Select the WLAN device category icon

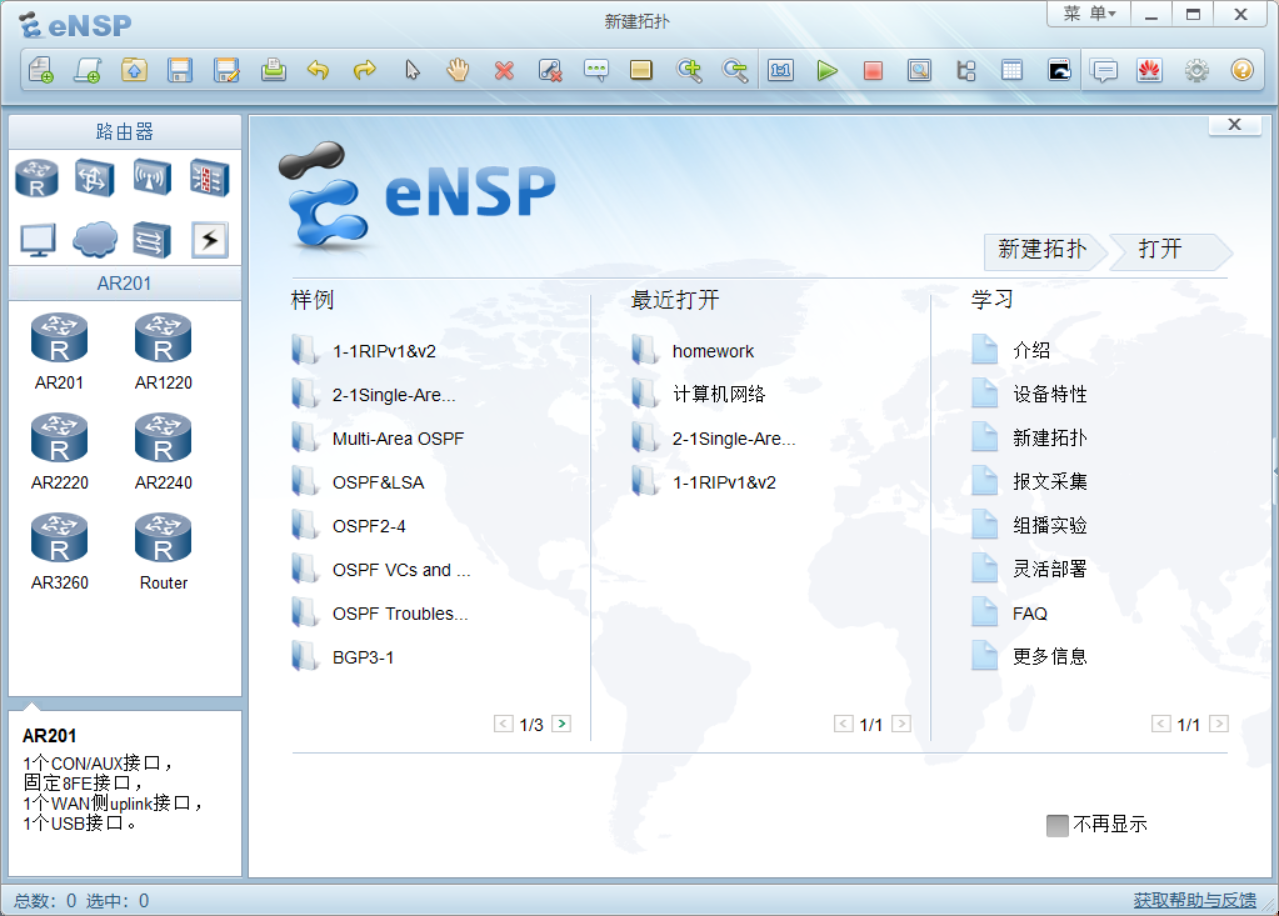pos(152,179)
